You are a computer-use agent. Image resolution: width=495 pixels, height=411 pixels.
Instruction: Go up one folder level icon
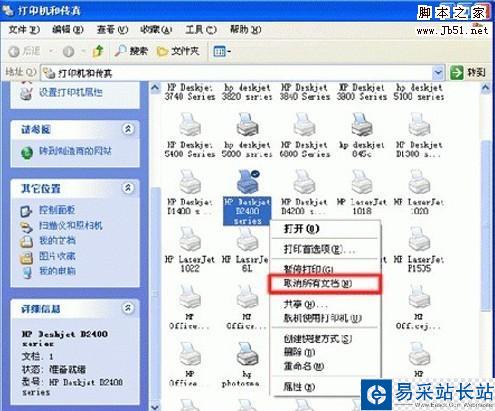(98, 51)
